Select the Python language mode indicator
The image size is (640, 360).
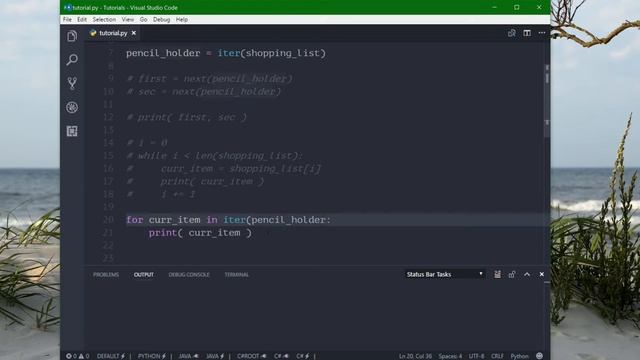click(520, 356)
